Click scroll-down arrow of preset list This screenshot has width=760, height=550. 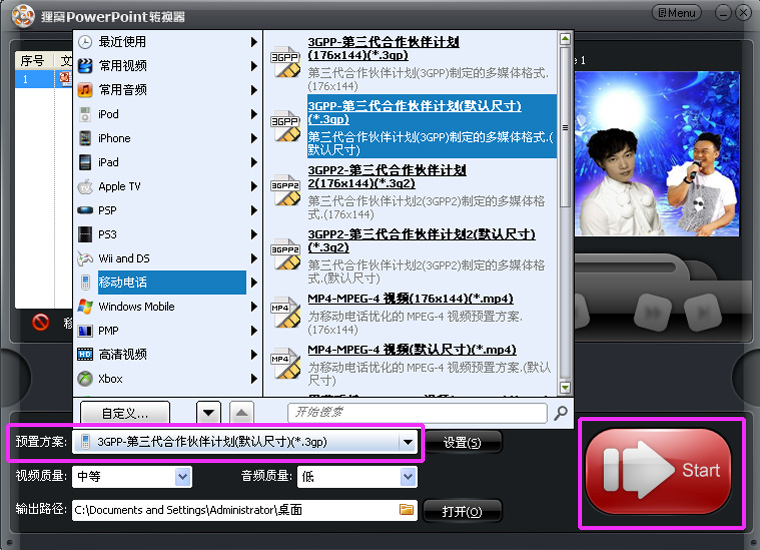(565, 387)
